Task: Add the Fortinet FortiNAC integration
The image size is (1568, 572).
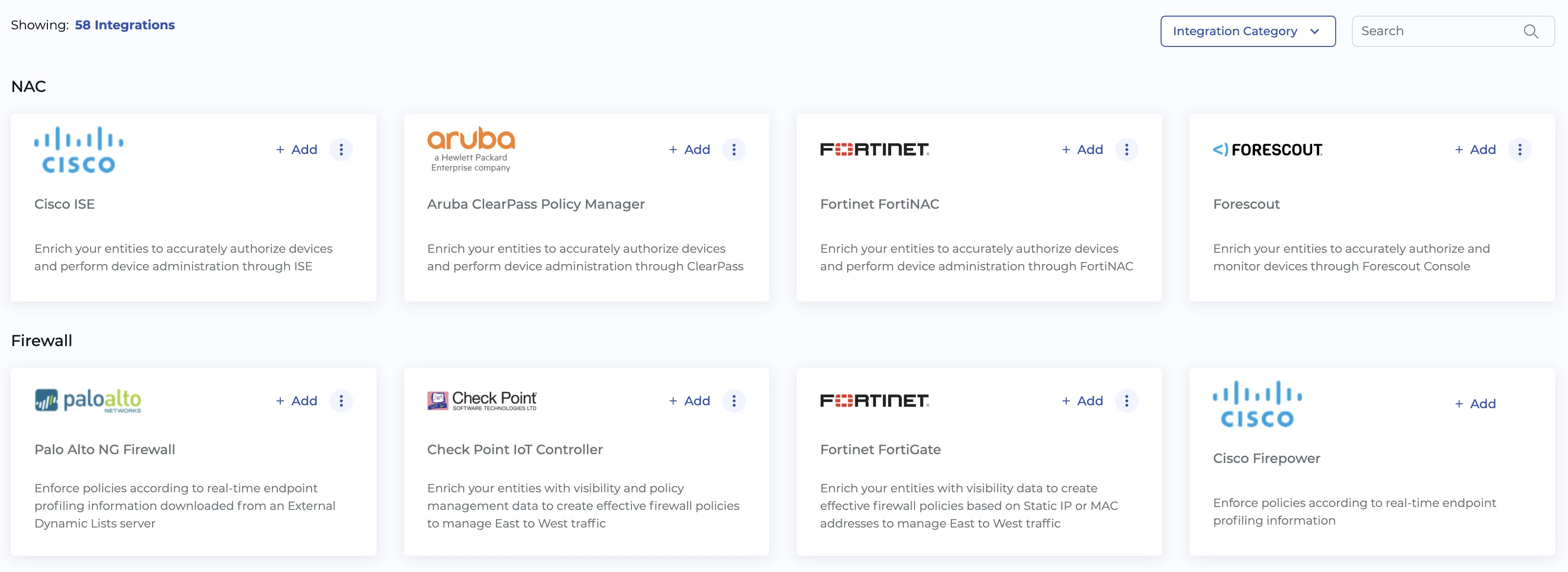Action: [x=1082, y=149]
